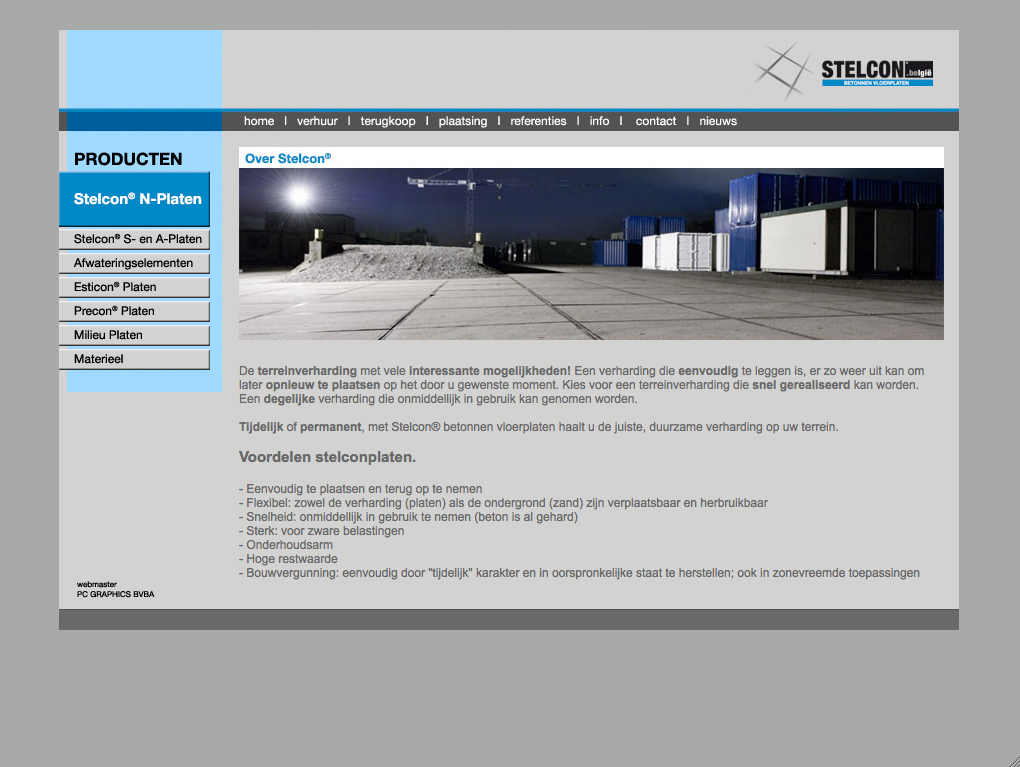This screenshot has width=1020, height=767.
Task: Select the 'Sterk: voor zware belastingen' line
Action: pos(321,531)
